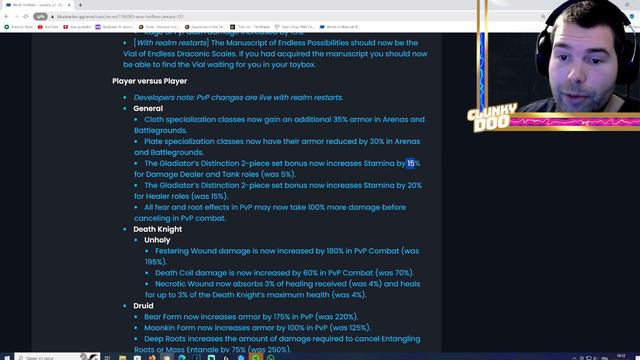Open the first bookmark with green icon
The image size is (640, 360).
[x=18, y=27]
